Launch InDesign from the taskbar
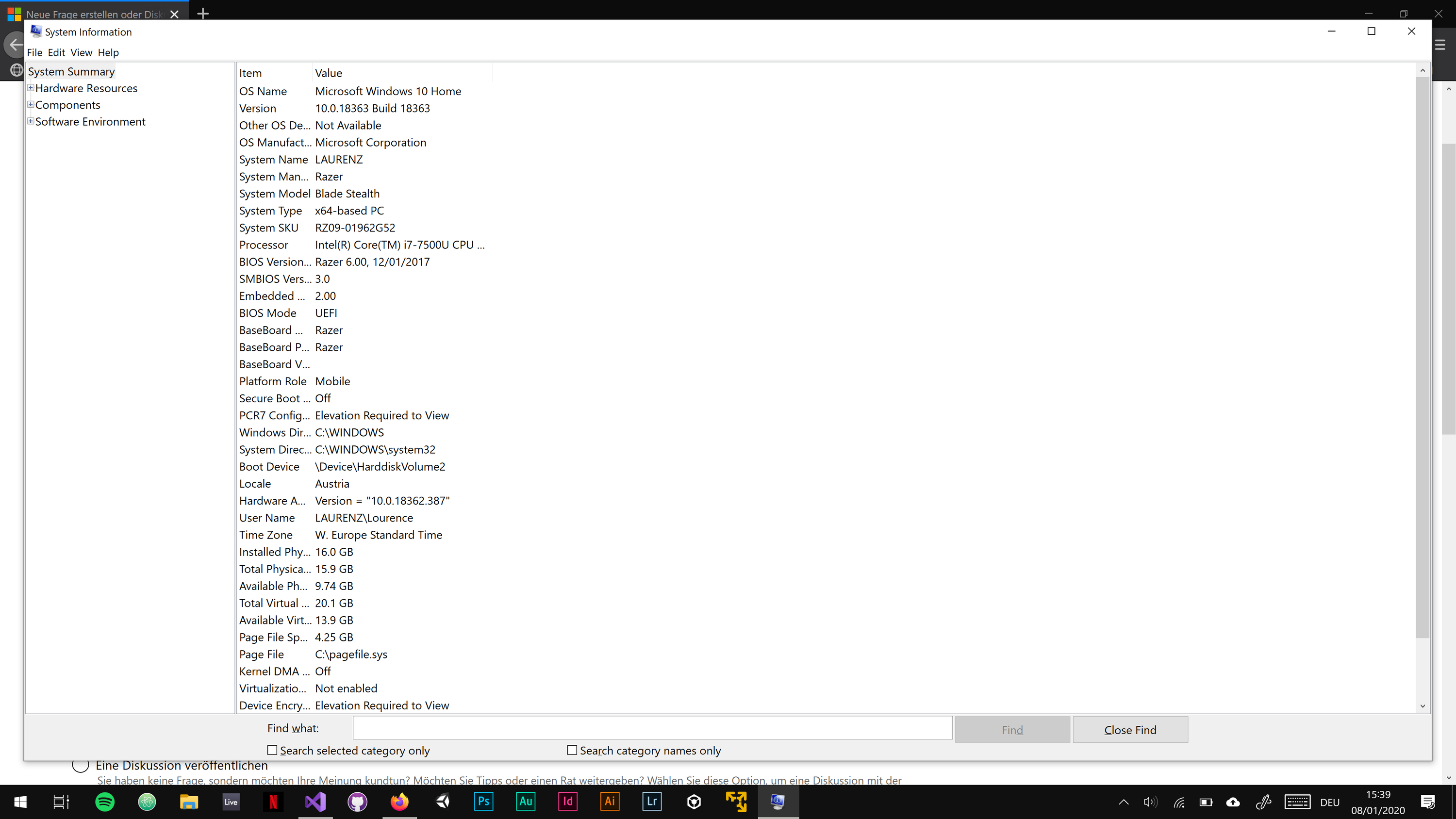This screenshot has width=1456, height=819. point(567,802)
